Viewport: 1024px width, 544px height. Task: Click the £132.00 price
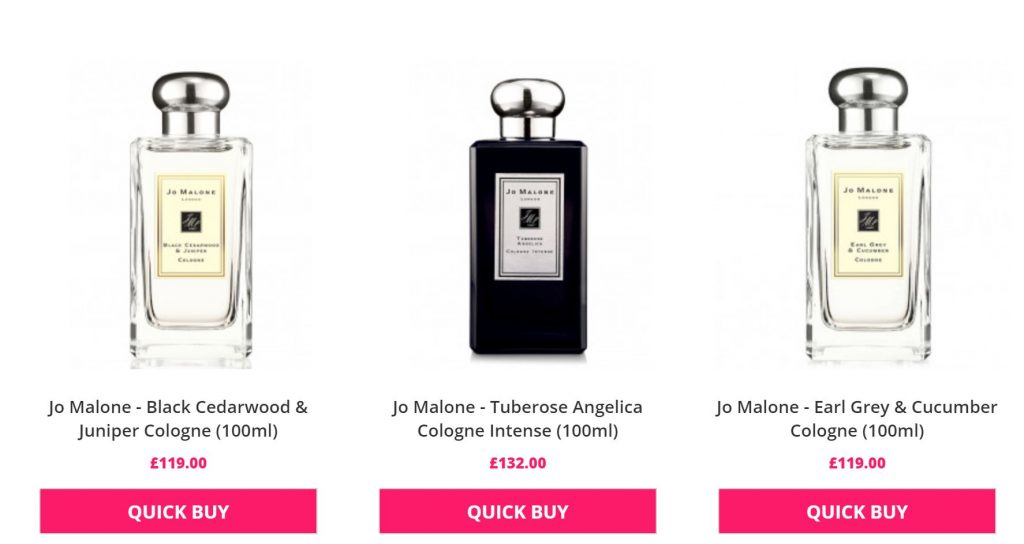pos(517,463)
